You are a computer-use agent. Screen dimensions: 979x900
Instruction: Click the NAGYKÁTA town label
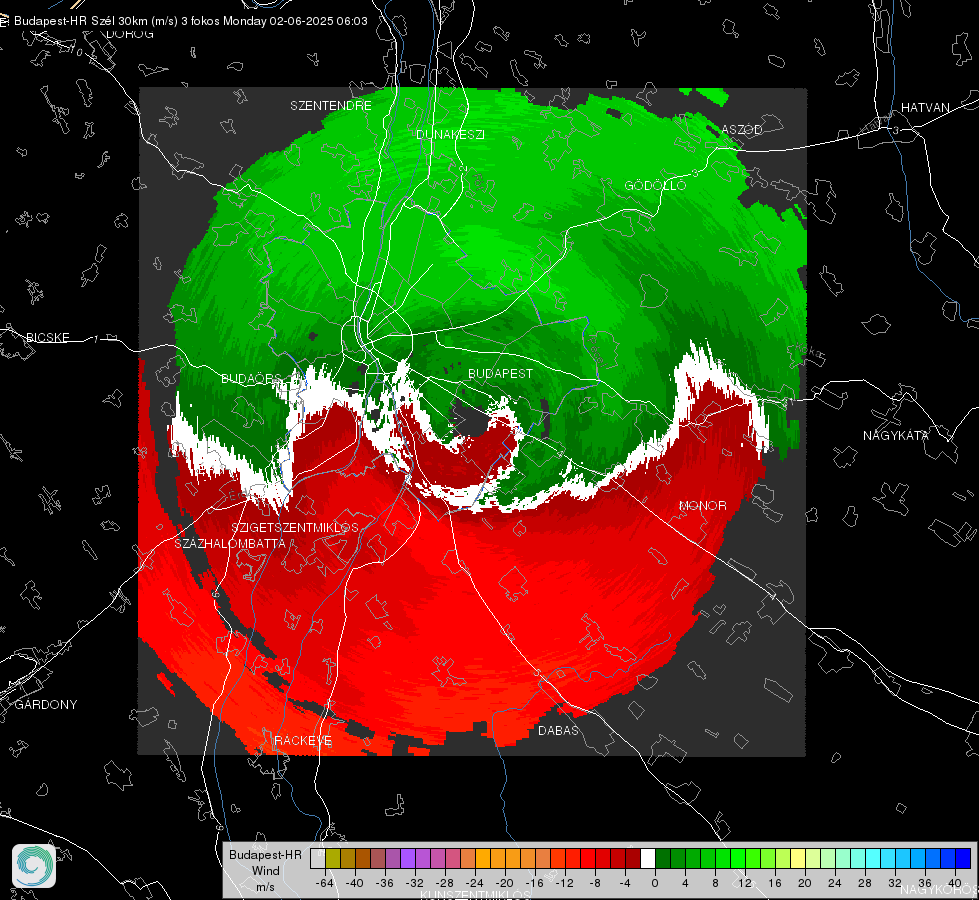[895, 435]
